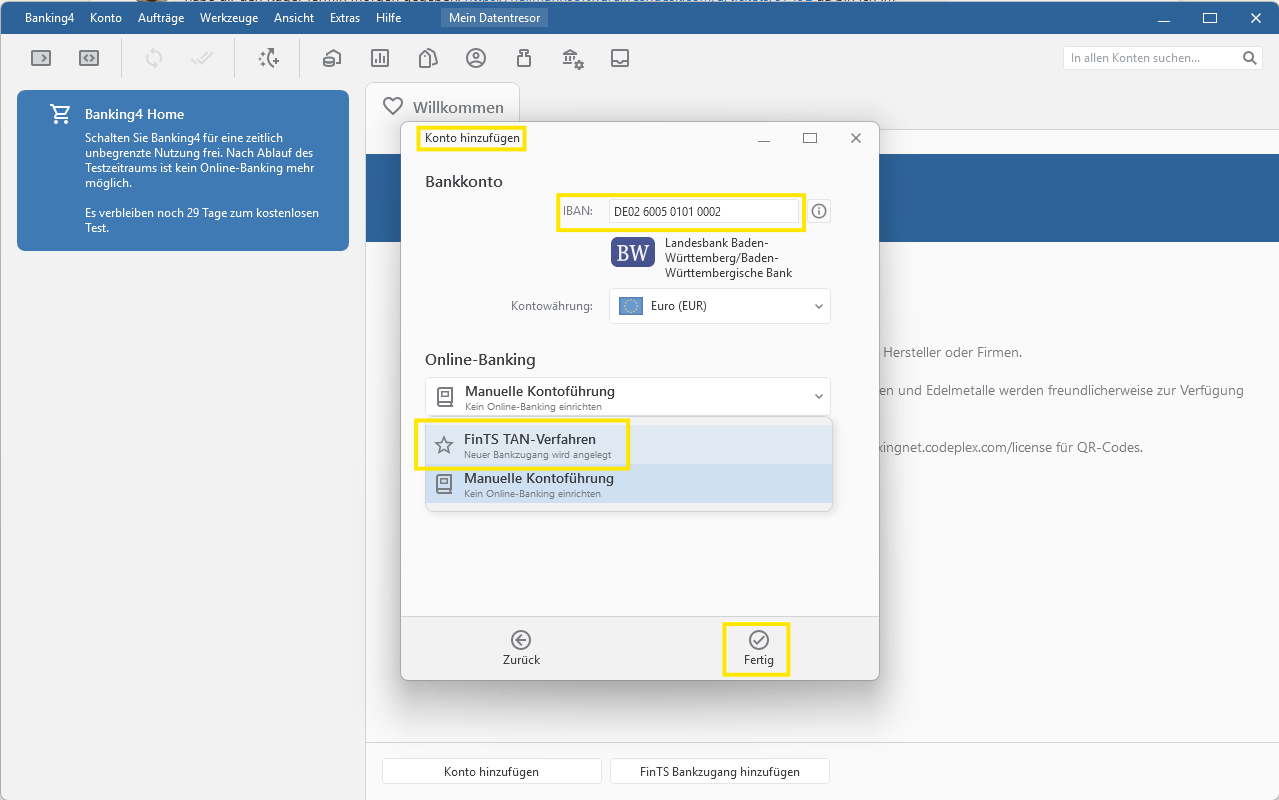Open the person profile toolbar icon
1279x800 pixels.
pyautogui.click(x=476, y=58)
